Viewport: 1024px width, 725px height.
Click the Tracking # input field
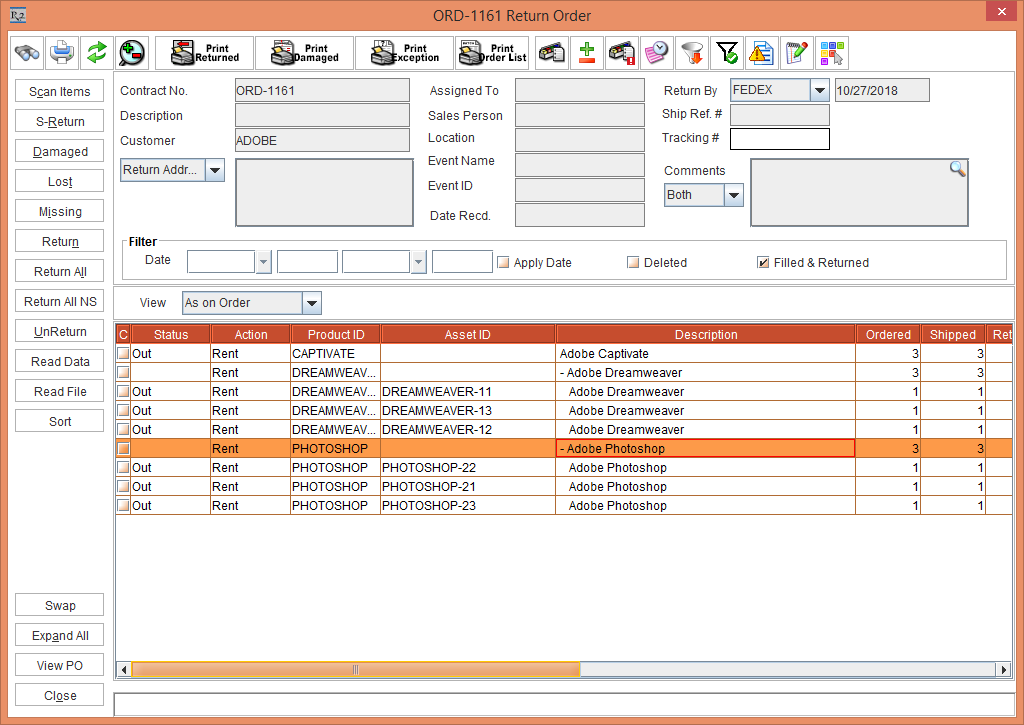tap(779, 139)
